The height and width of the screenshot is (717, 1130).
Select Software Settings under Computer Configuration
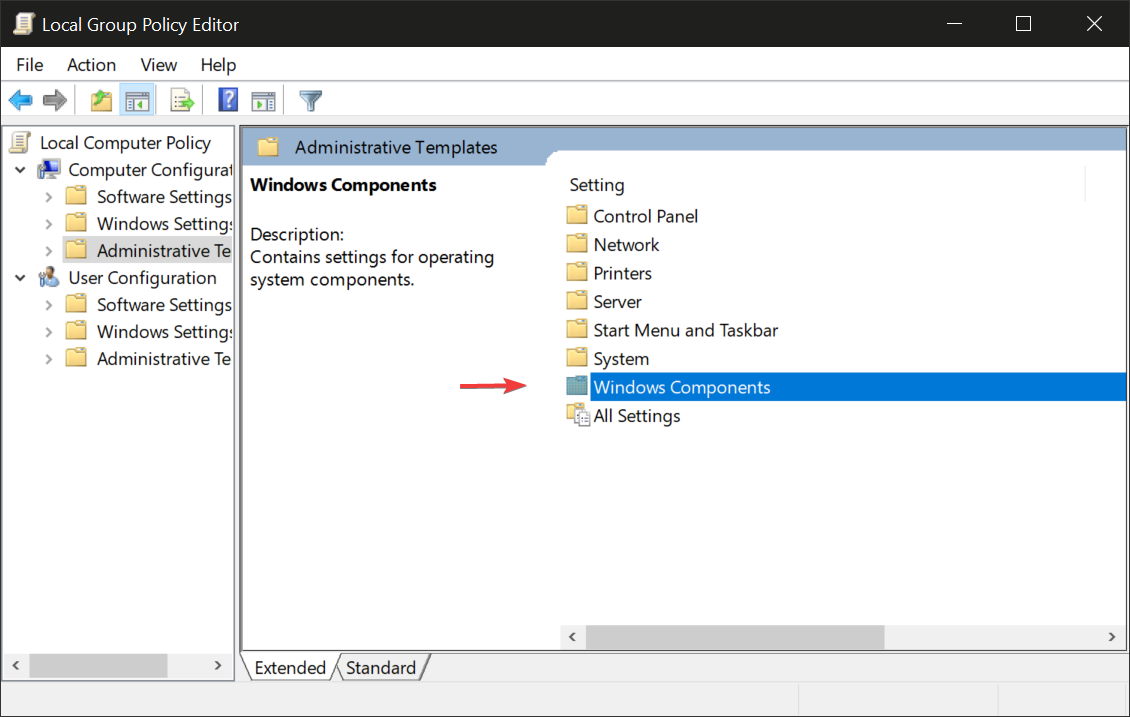click(x=164, y=197)
